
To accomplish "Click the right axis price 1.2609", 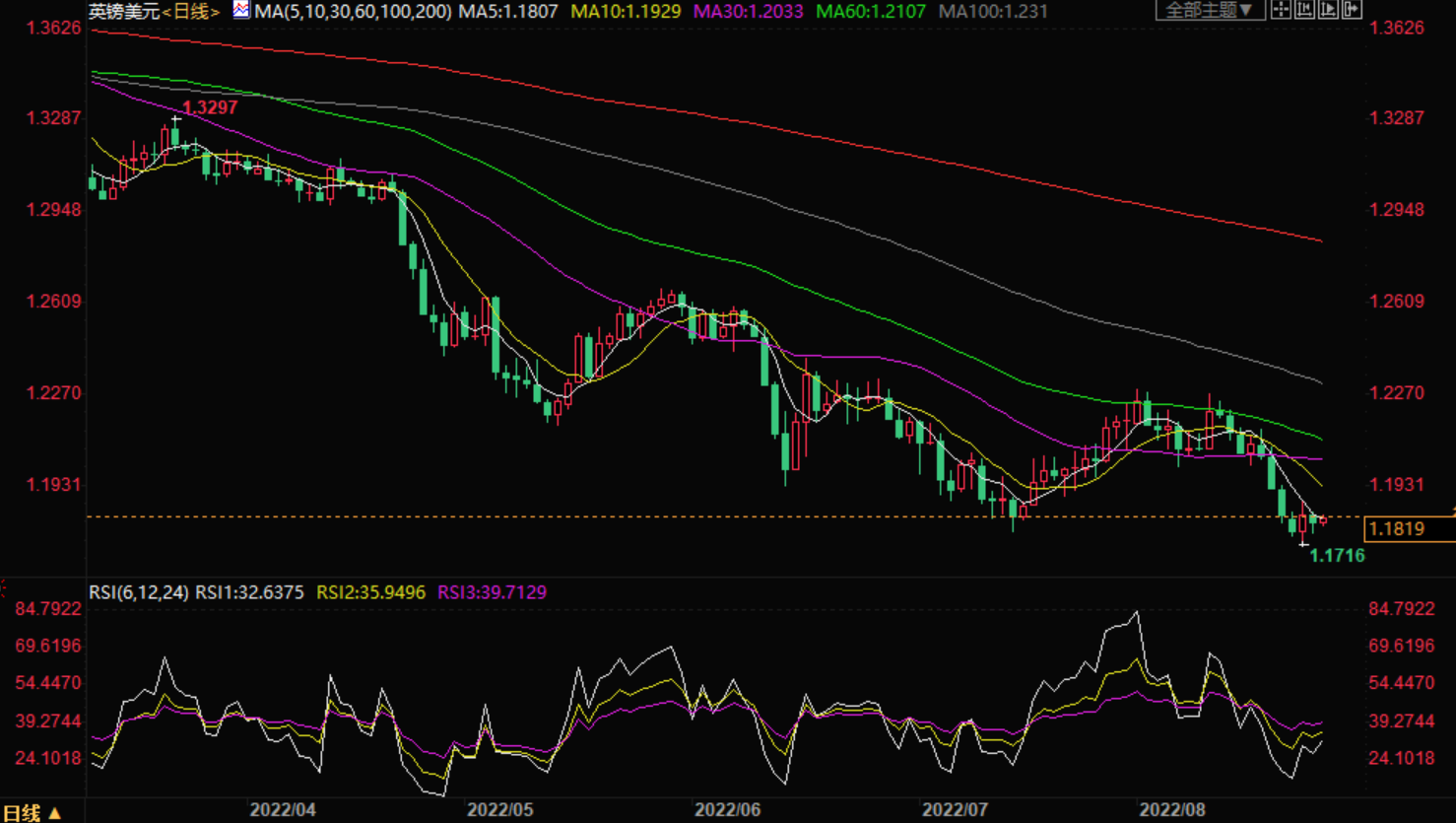I will click(x=1397, y=301).
